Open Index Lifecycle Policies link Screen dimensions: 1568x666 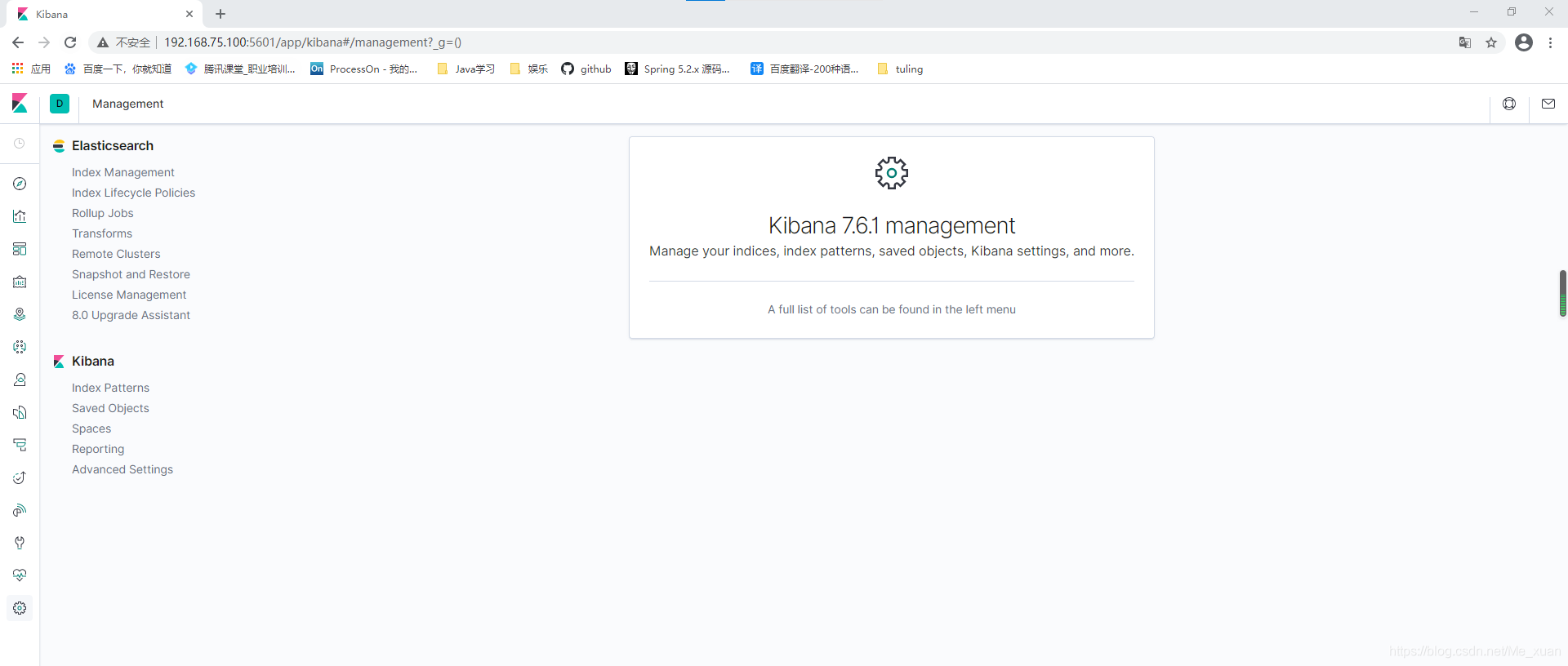134,193
